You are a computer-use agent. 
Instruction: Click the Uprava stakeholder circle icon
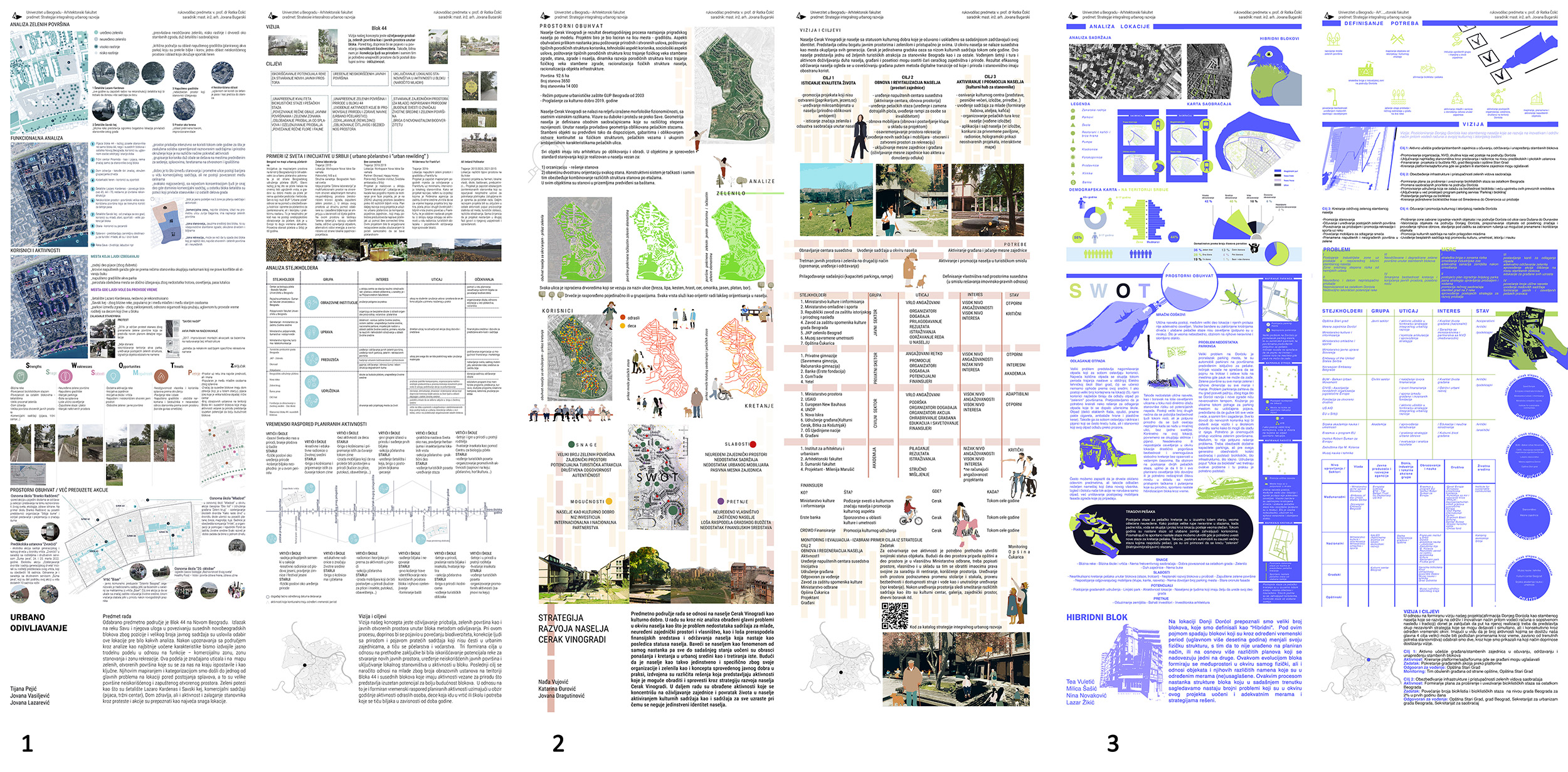coord(312,332)
